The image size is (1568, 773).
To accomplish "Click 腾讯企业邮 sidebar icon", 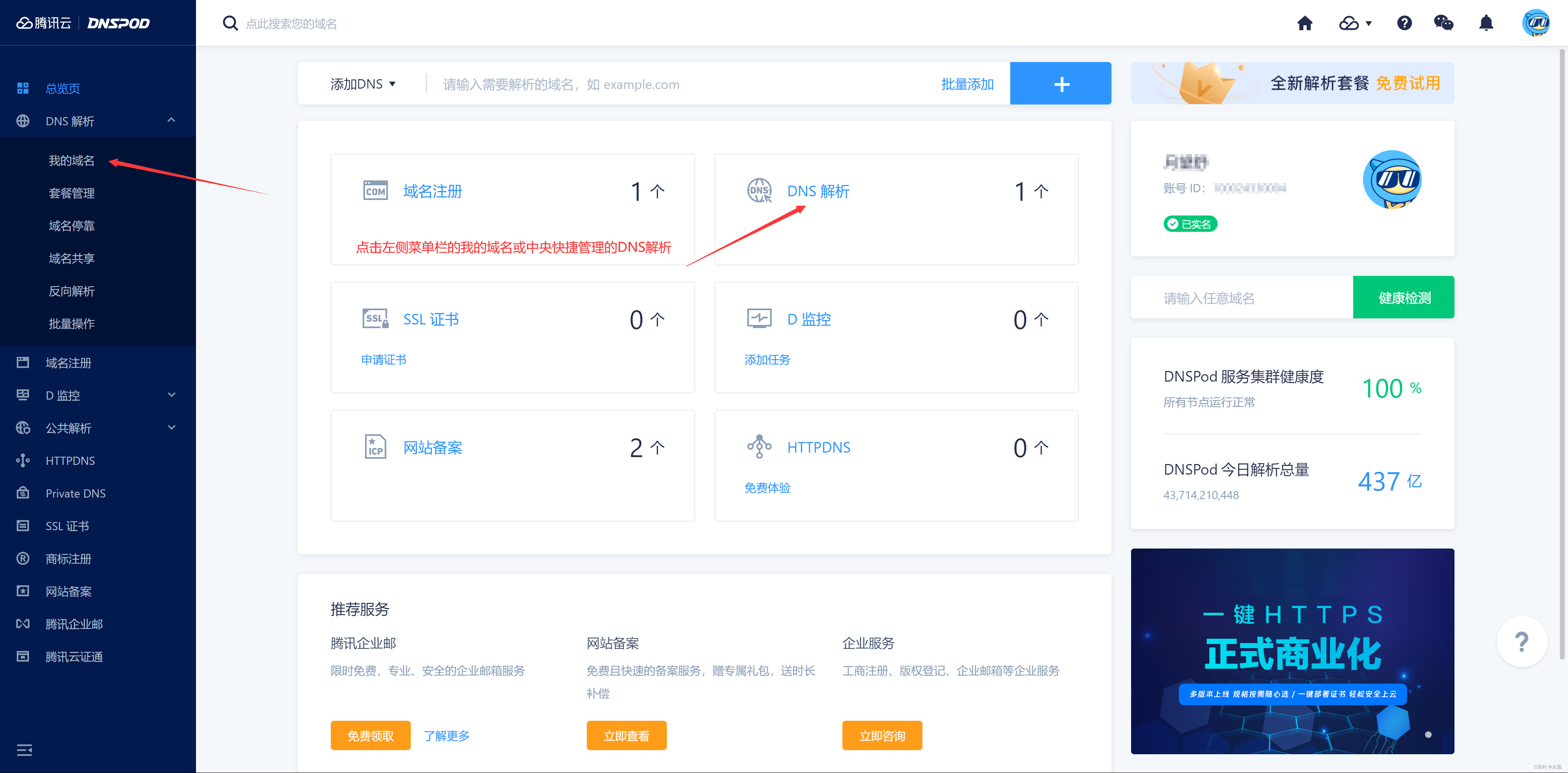I will pos(22,623).
